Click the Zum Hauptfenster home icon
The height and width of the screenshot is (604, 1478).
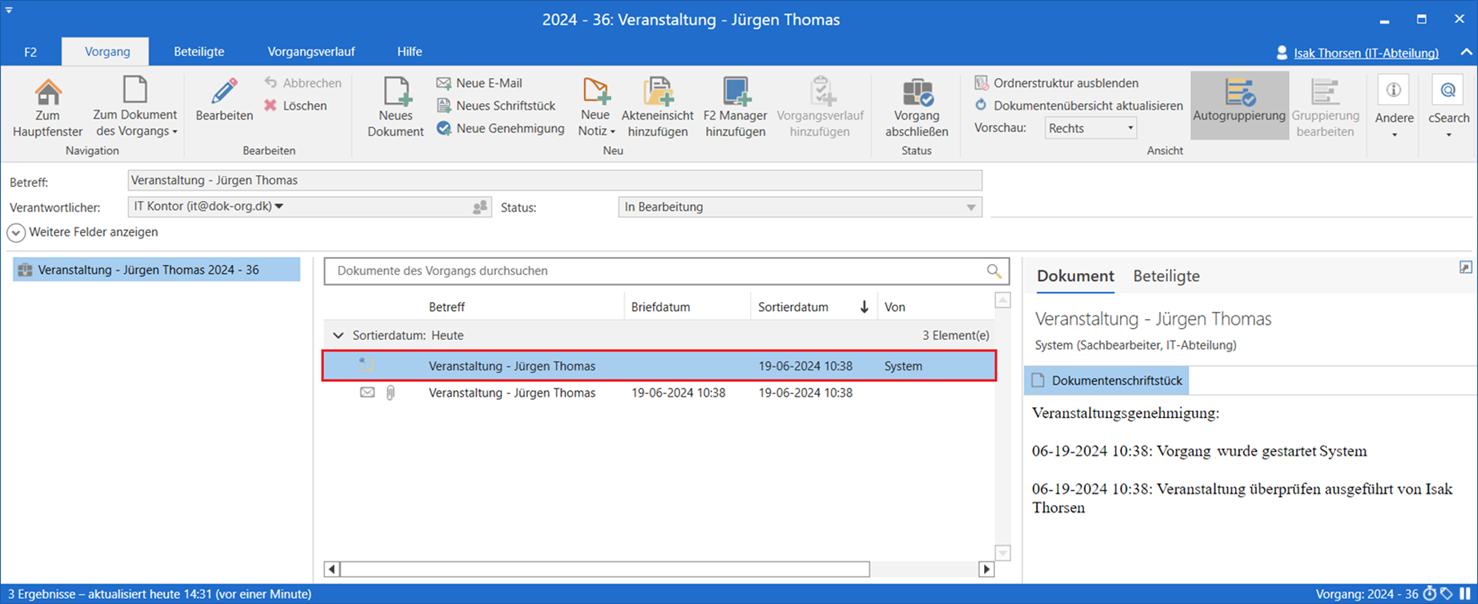47,94
